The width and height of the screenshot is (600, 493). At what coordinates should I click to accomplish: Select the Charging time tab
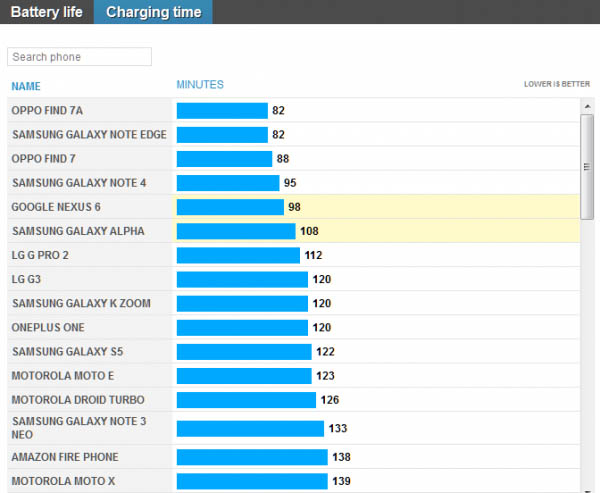pyautogui.click(x=153, y=12)
